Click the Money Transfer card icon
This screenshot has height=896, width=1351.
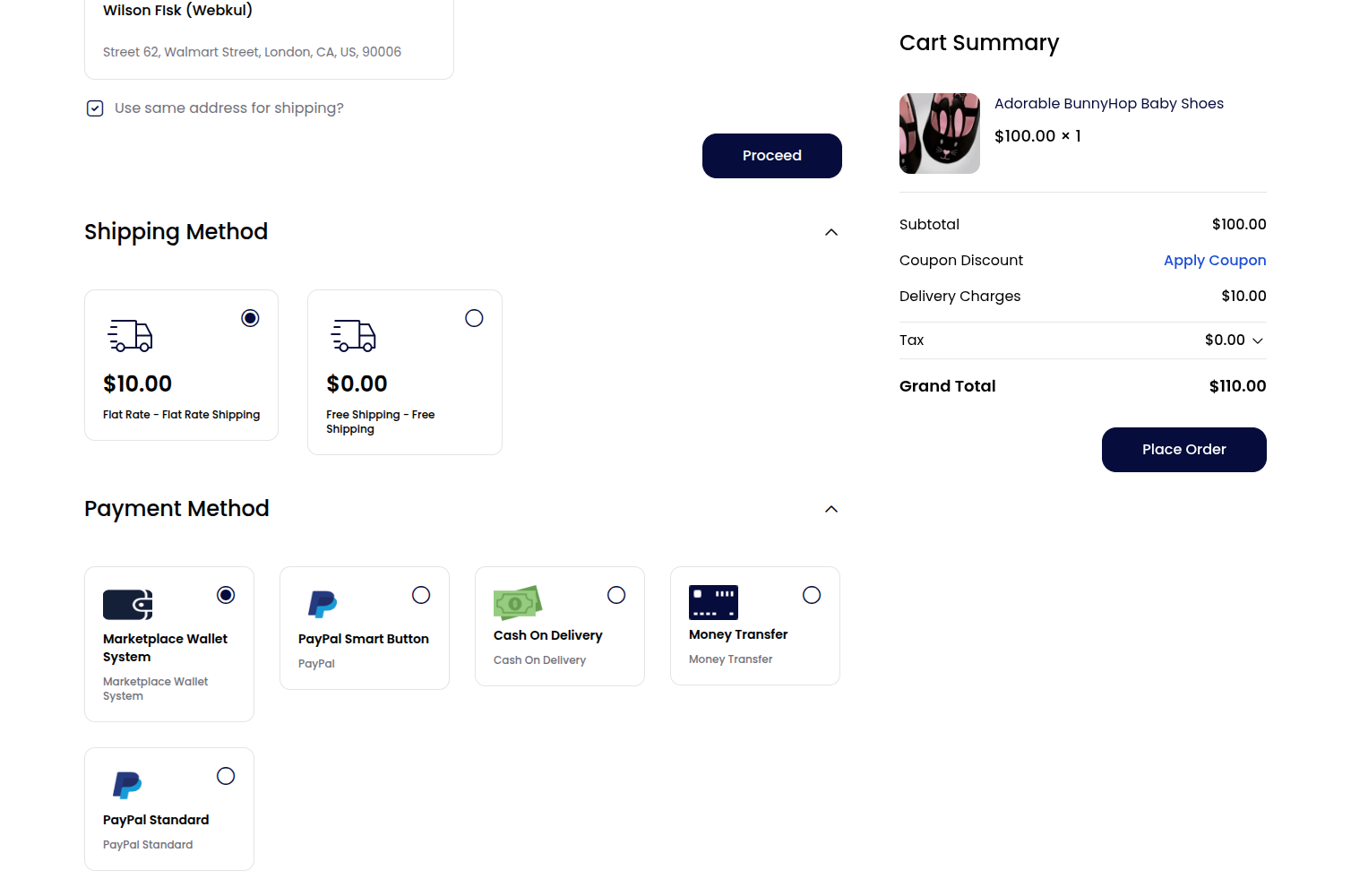click(713, 602)
